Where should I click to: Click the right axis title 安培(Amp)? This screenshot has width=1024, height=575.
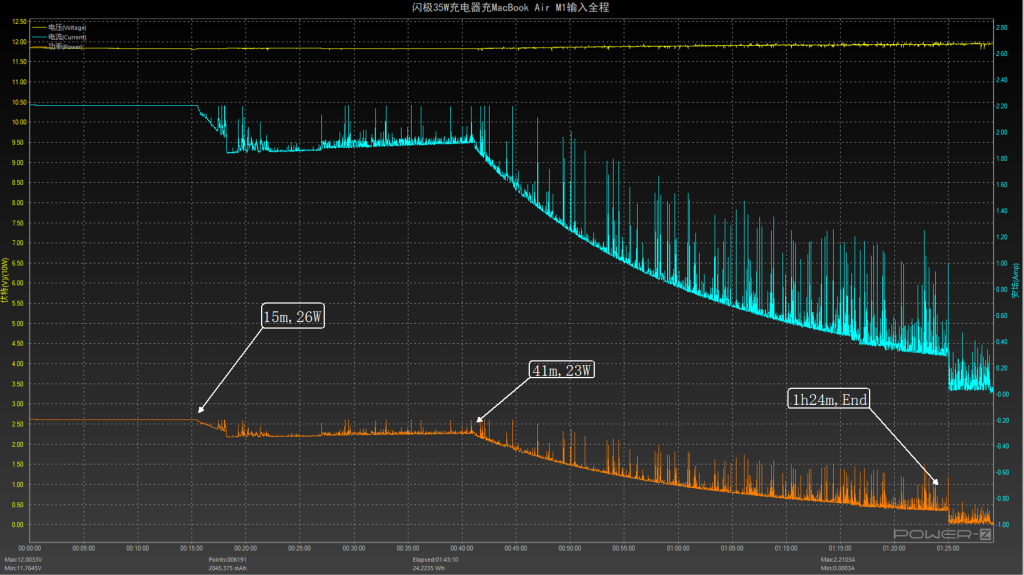(1016, 282)
